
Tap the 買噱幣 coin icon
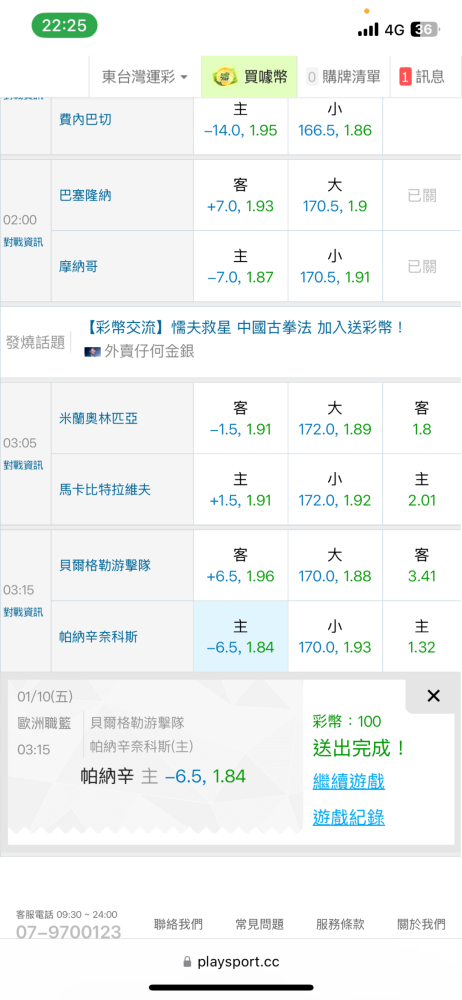(225, 77)
